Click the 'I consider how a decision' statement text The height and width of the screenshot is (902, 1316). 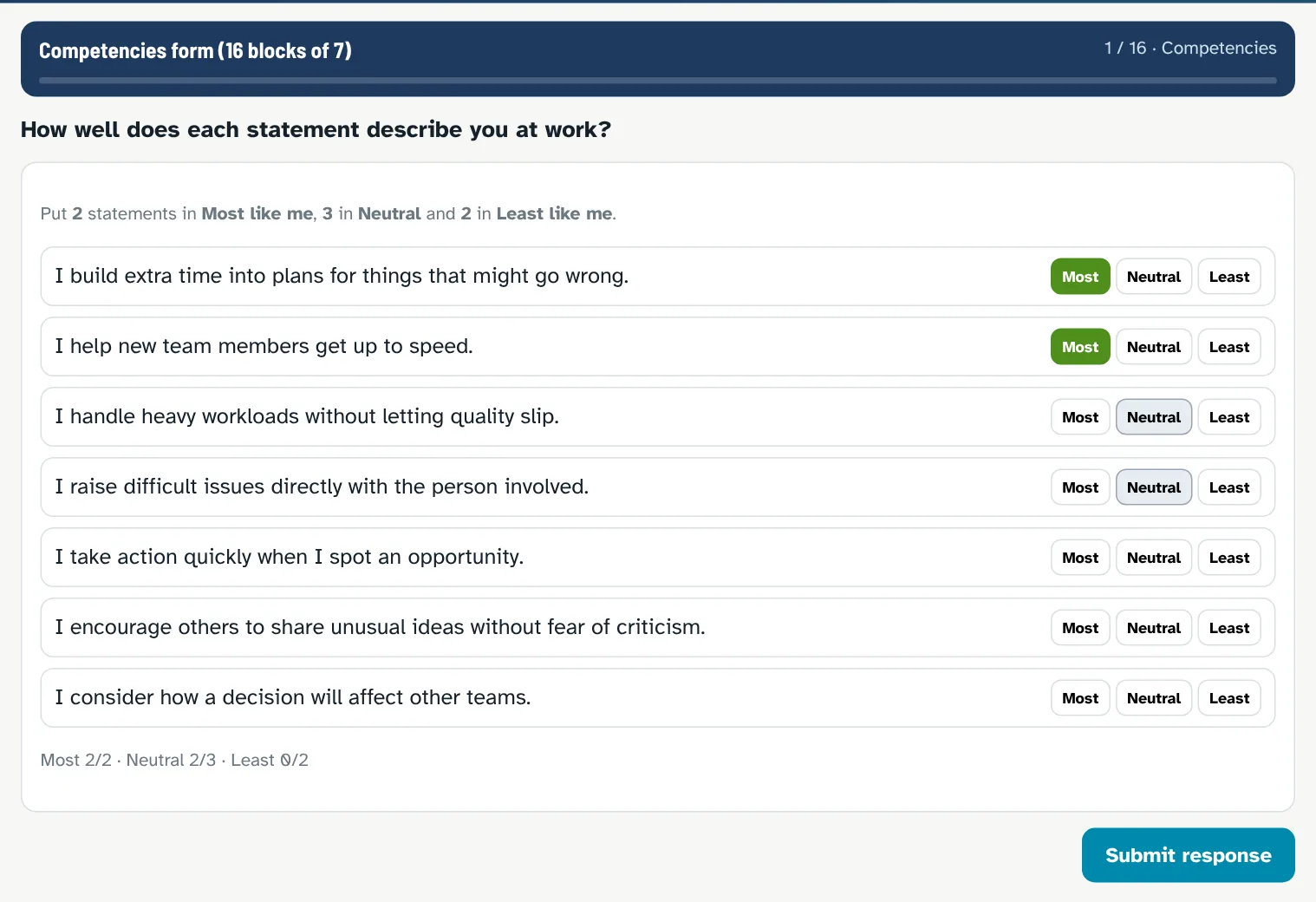293,697
